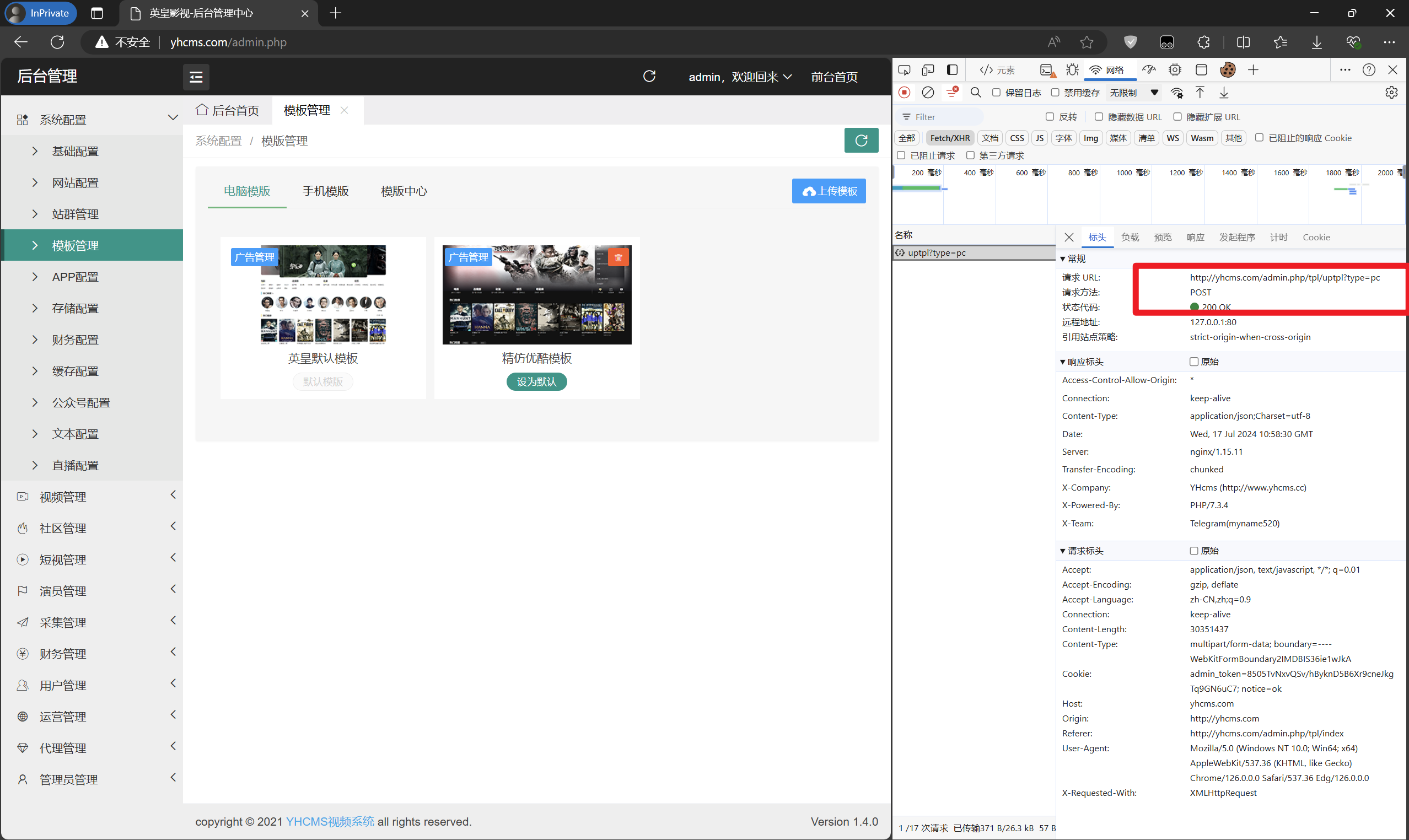Toggle 第三方请求 checkbox

(970, 155)
